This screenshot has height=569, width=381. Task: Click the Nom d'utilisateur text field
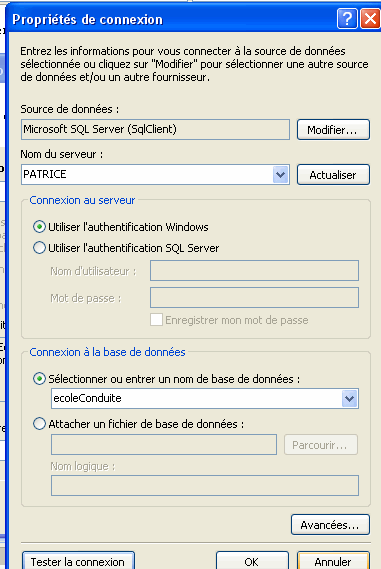254,270
